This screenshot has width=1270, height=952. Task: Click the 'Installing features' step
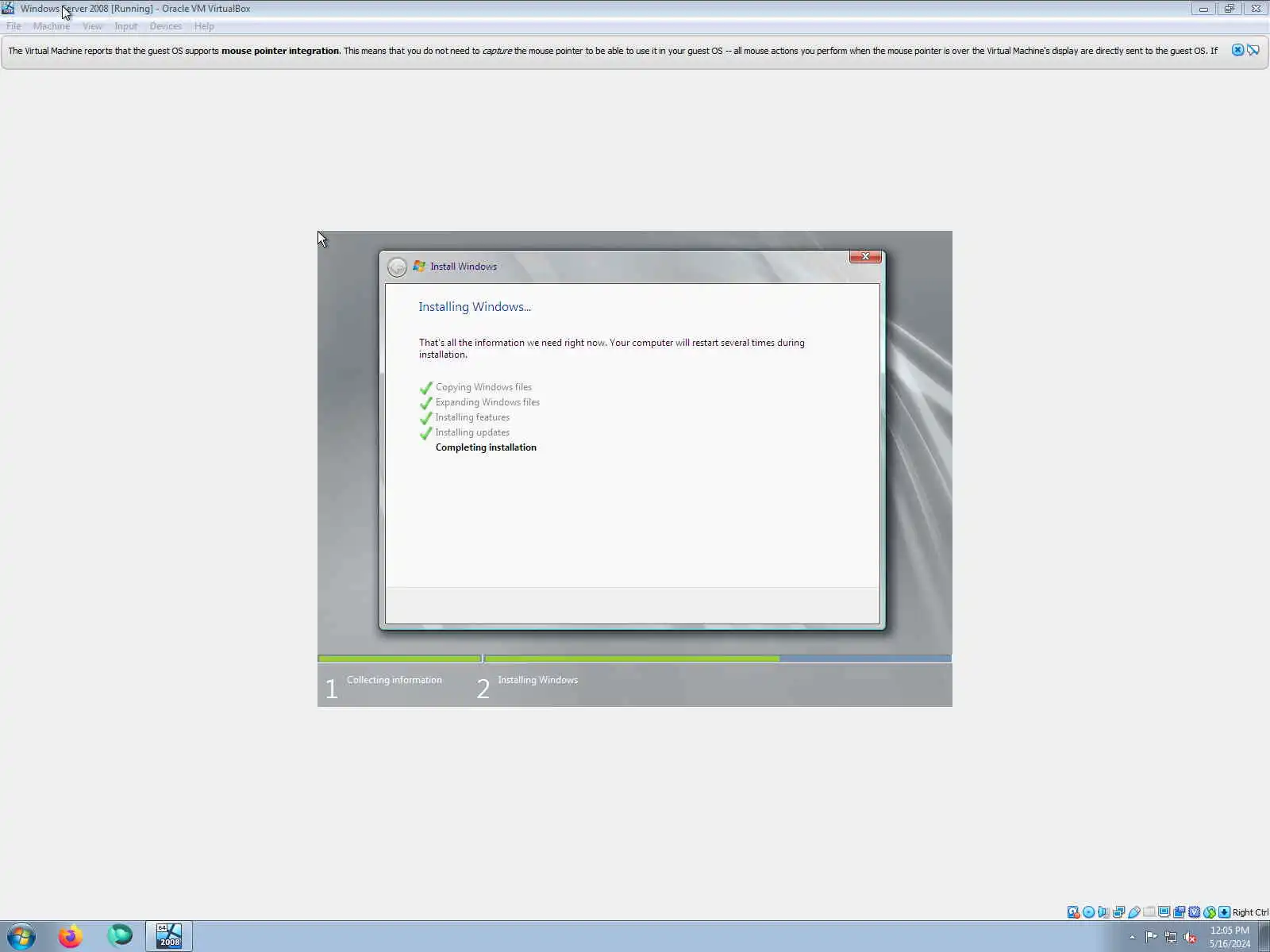(472, 417)
